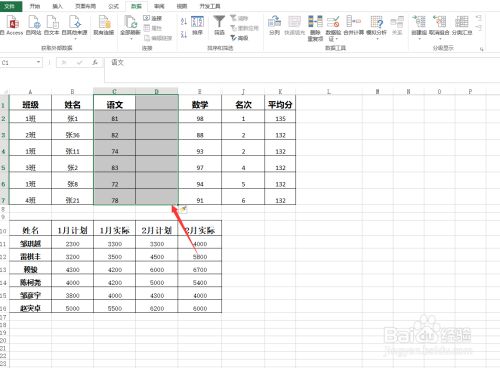Click the Connections (连接) button
Screen dimensions: 500x368
pyautogui.click(x=153, y=18)
